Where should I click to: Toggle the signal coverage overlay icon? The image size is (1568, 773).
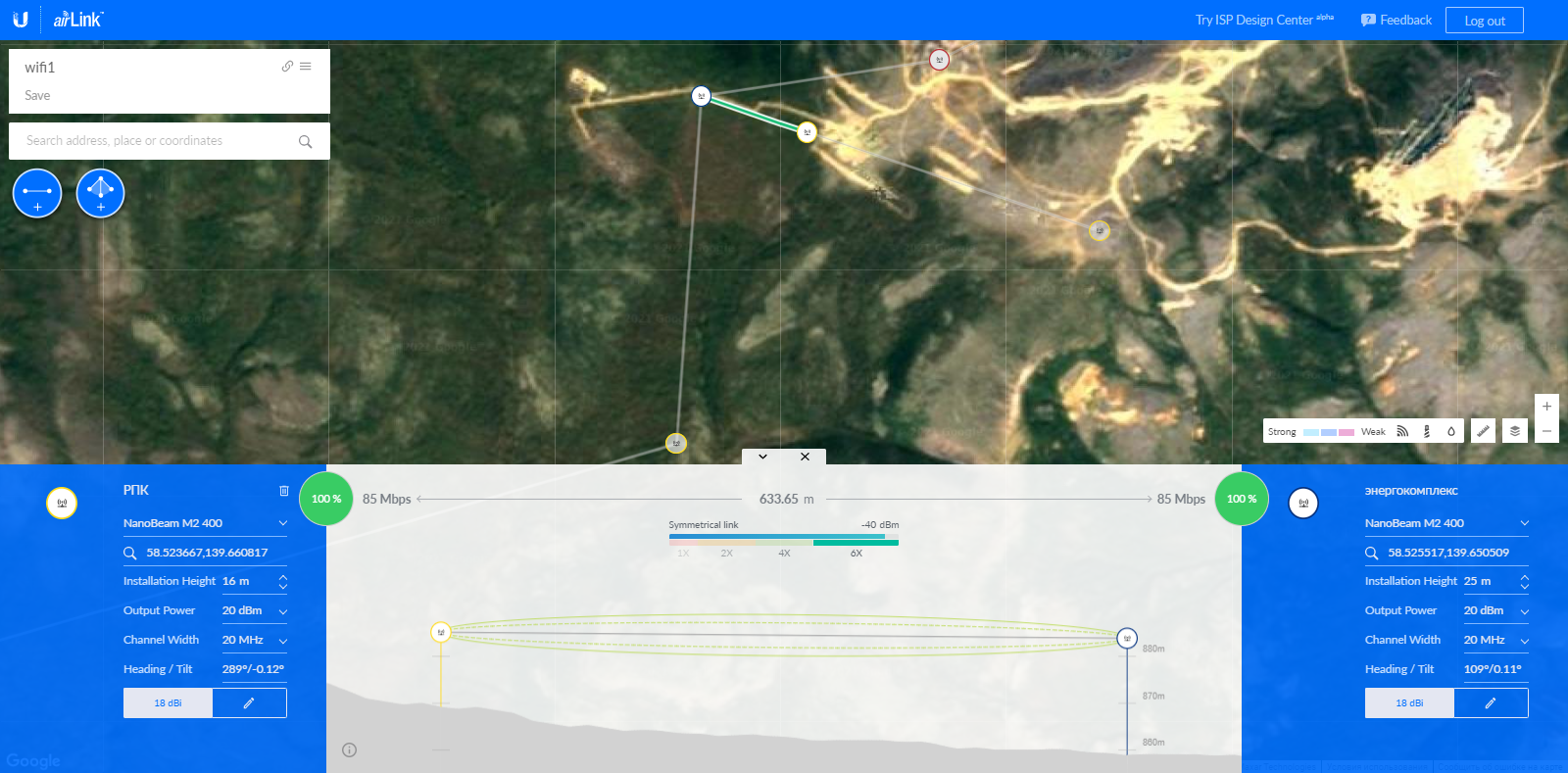click(1402, 431)
